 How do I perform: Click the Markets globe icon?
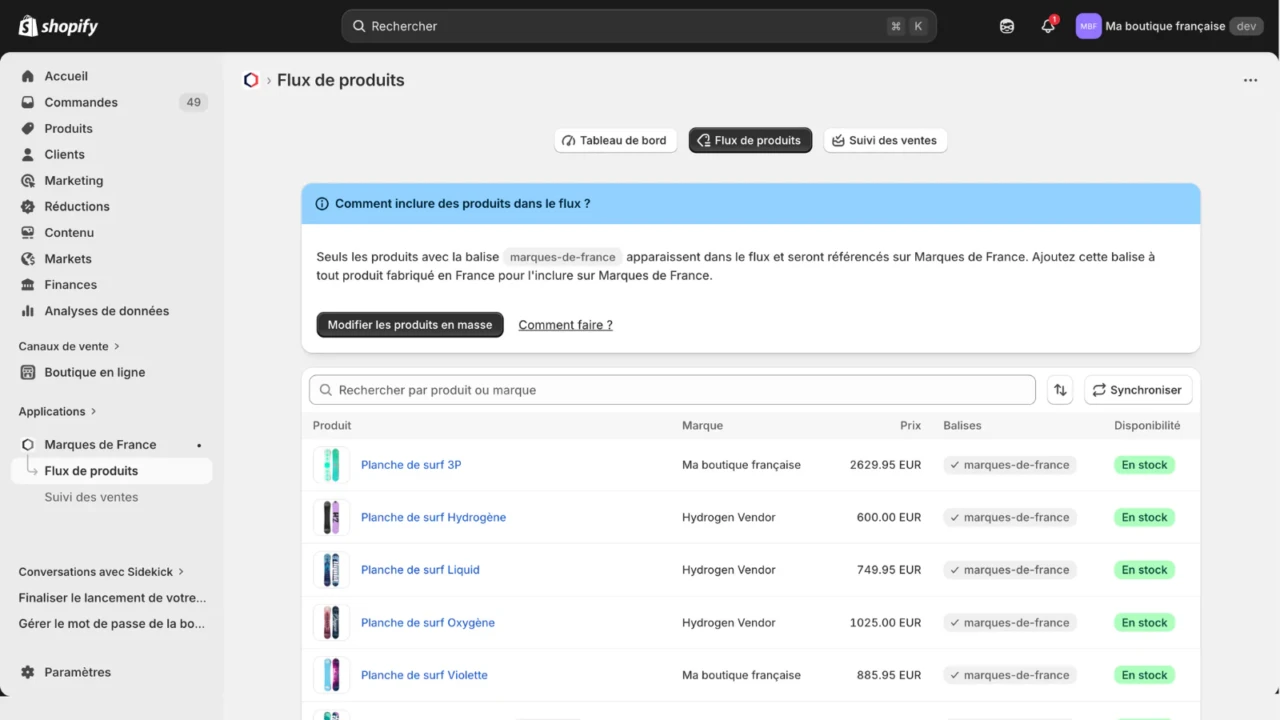coord(28,258)
